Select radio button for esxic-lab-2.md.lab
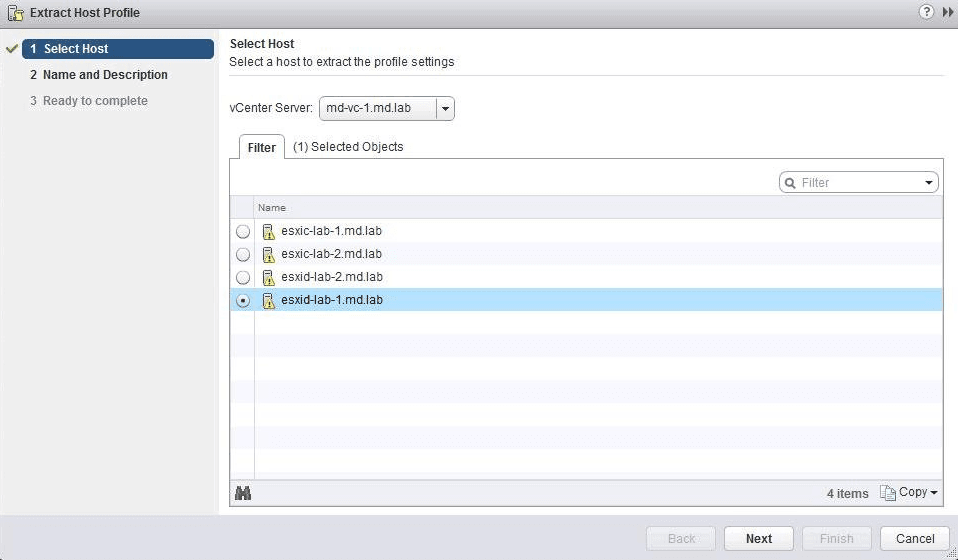 [243, 255]
